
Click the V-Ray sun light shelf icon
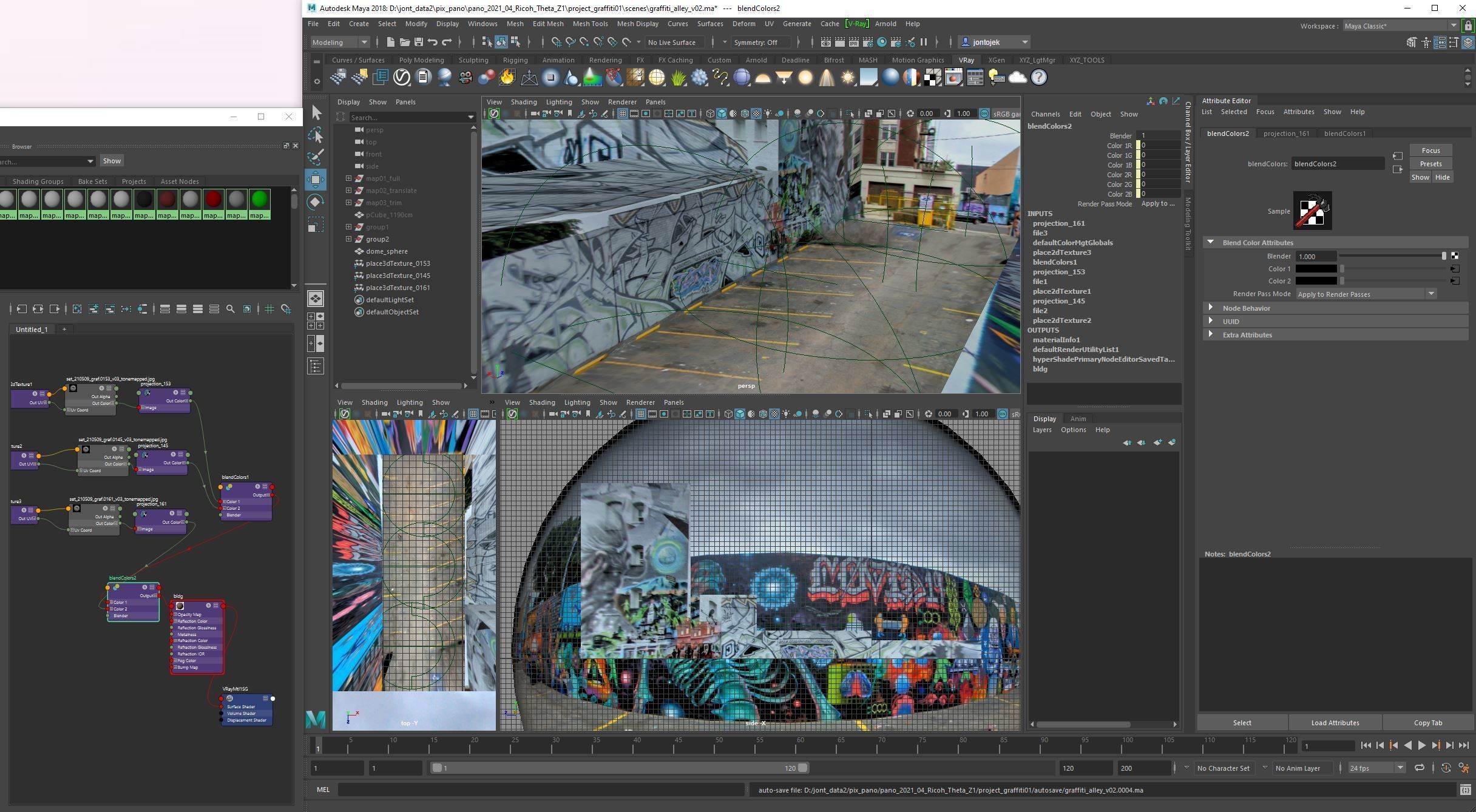point(847,77)
